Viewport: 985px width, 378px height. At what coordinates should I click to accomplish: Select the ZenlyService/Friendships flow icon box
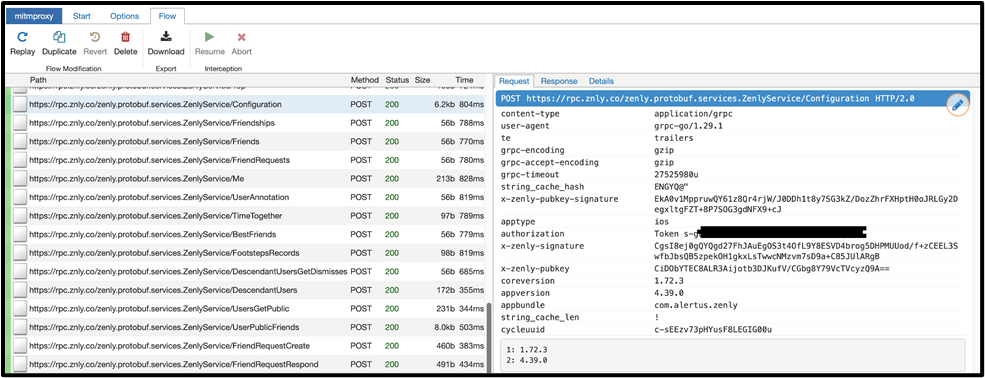click(20, 123)
